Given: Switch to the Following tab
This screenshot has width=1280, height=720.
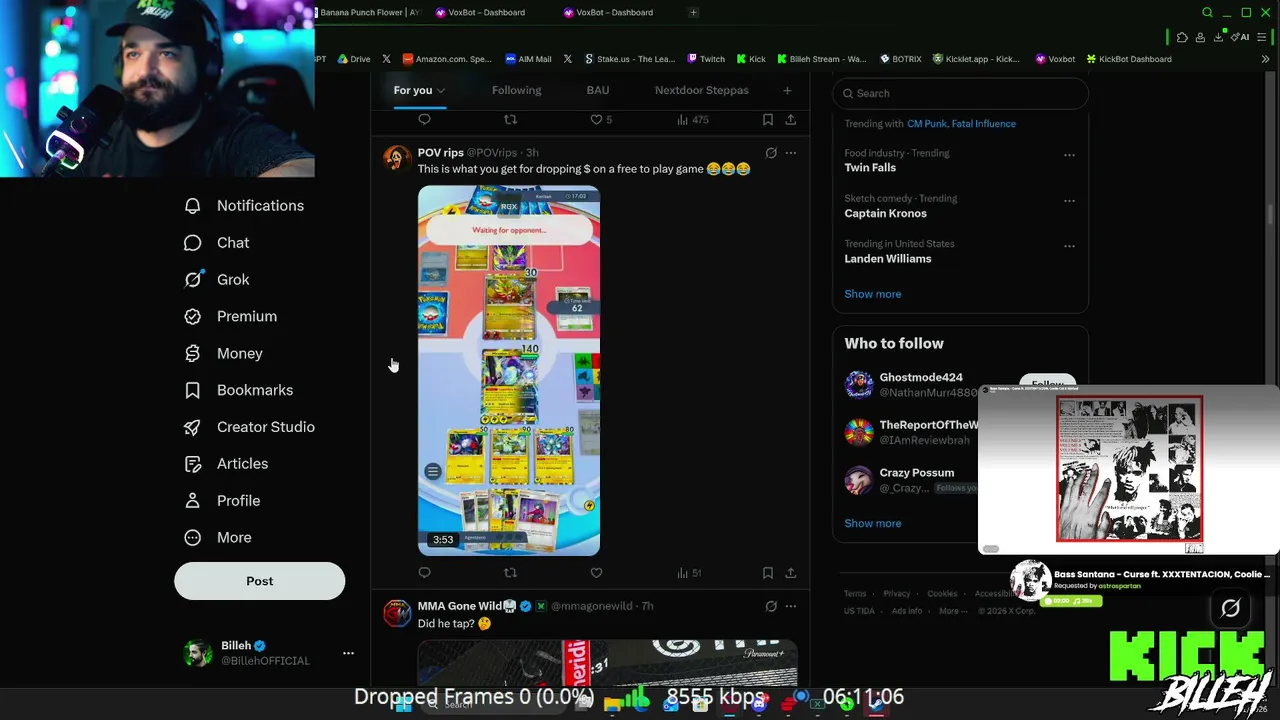Looking at the screenshot, I should (516, 90).
